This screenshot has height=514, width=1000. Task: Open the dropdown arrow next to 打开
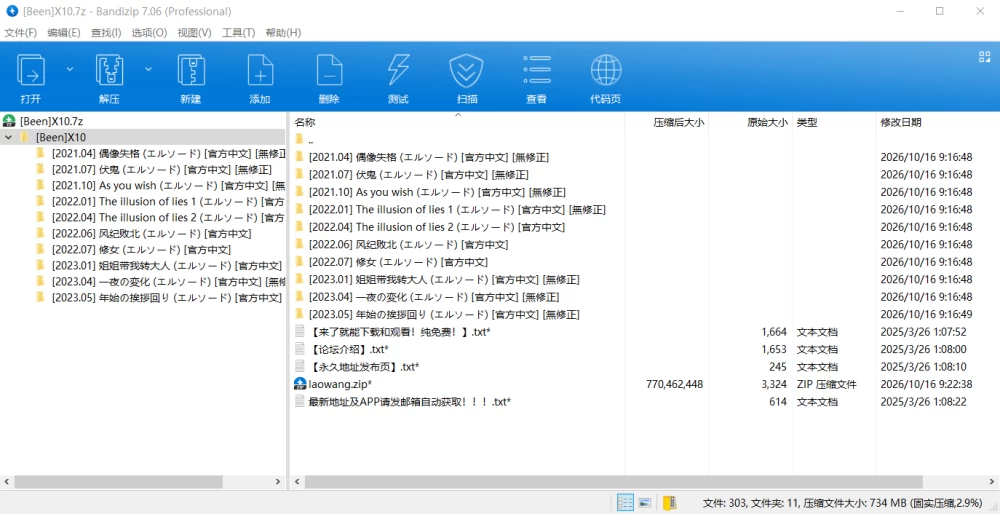tap(70, 69)
